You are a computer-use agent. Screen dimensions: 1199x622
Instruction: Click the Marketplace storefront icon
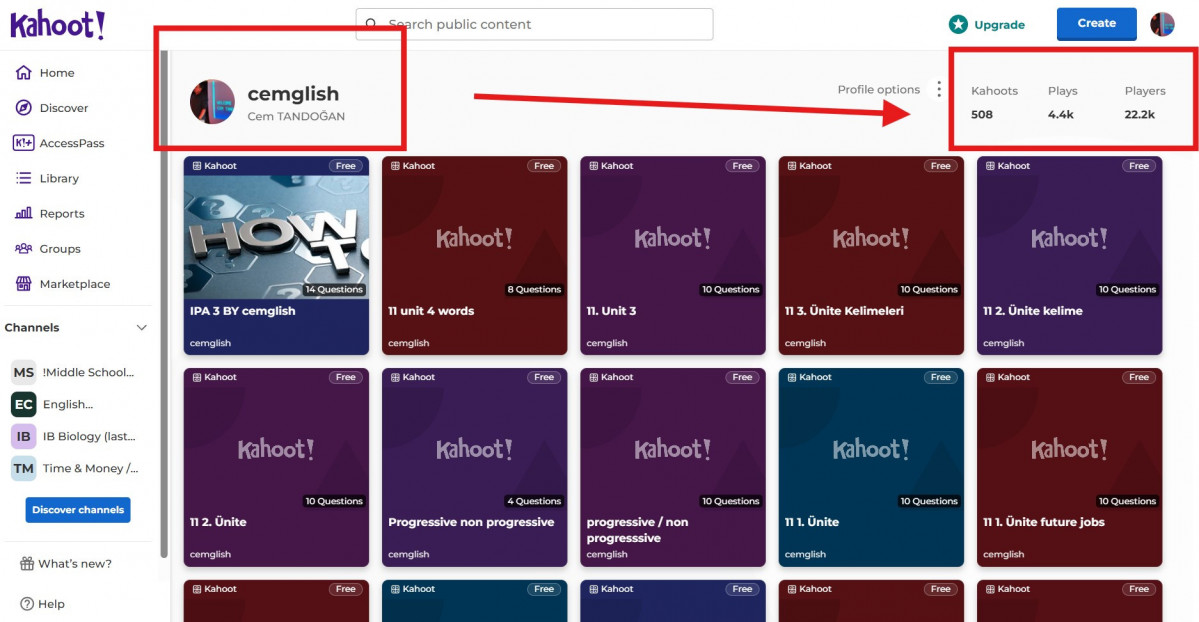[23, 284]
